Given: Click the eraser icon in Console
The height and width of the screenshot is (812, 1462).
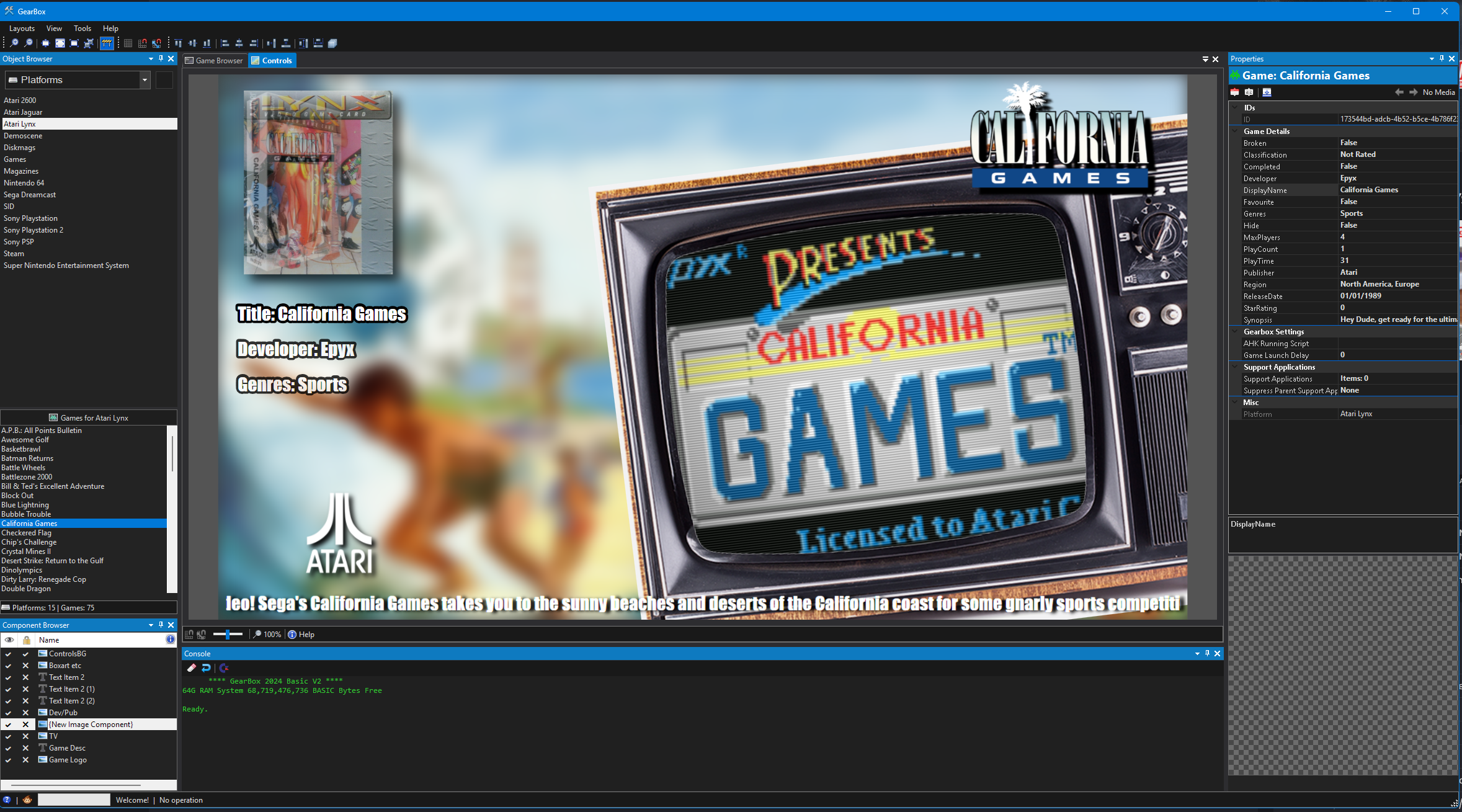Looking at the screenshot, I should [191, 668].
